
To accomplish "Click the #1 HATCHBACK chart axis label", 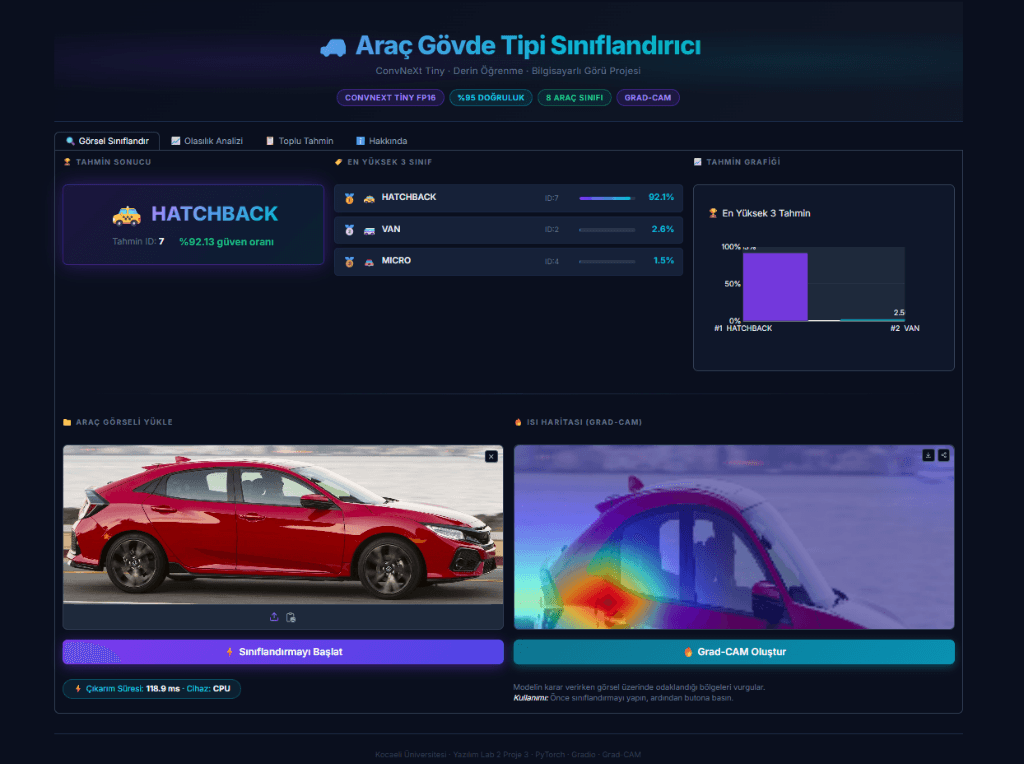I will pos(743,328).
